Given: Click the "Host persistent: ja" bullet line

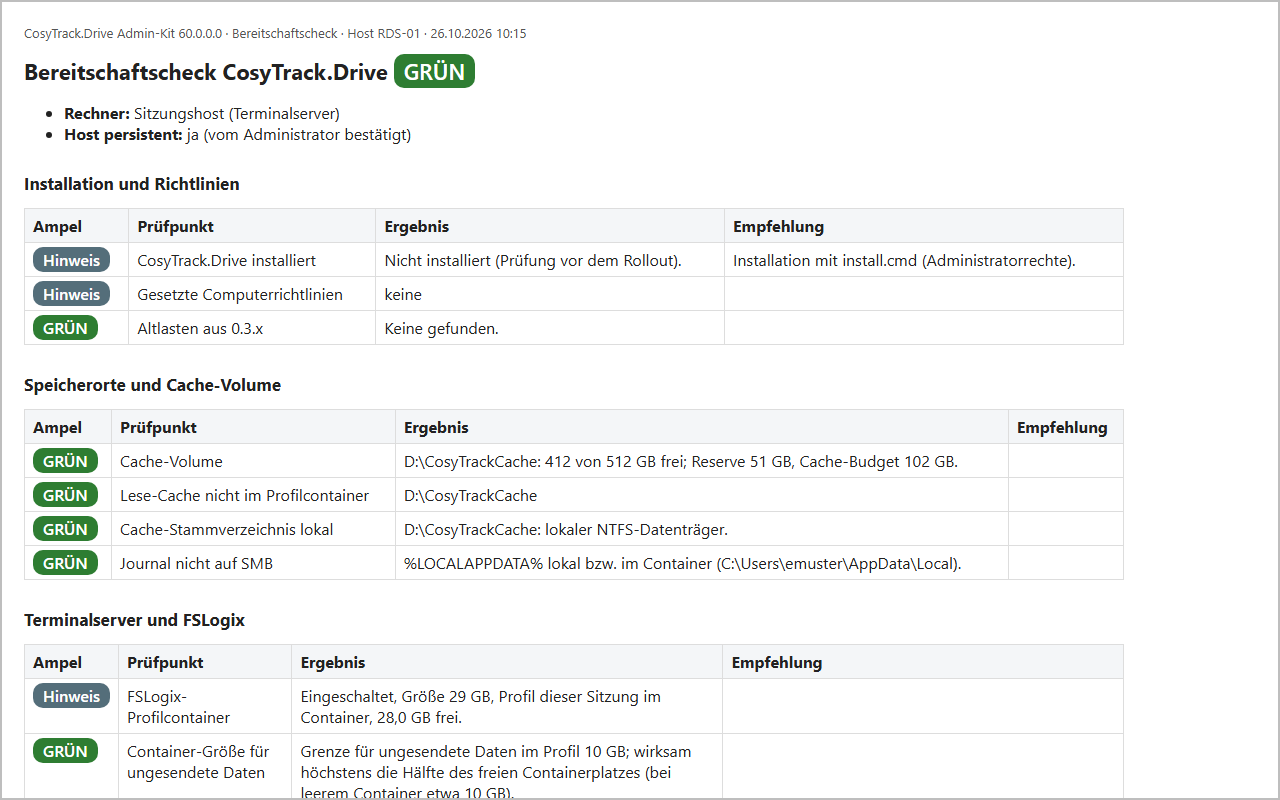Looking at the screenshot, I should (238, 134).
